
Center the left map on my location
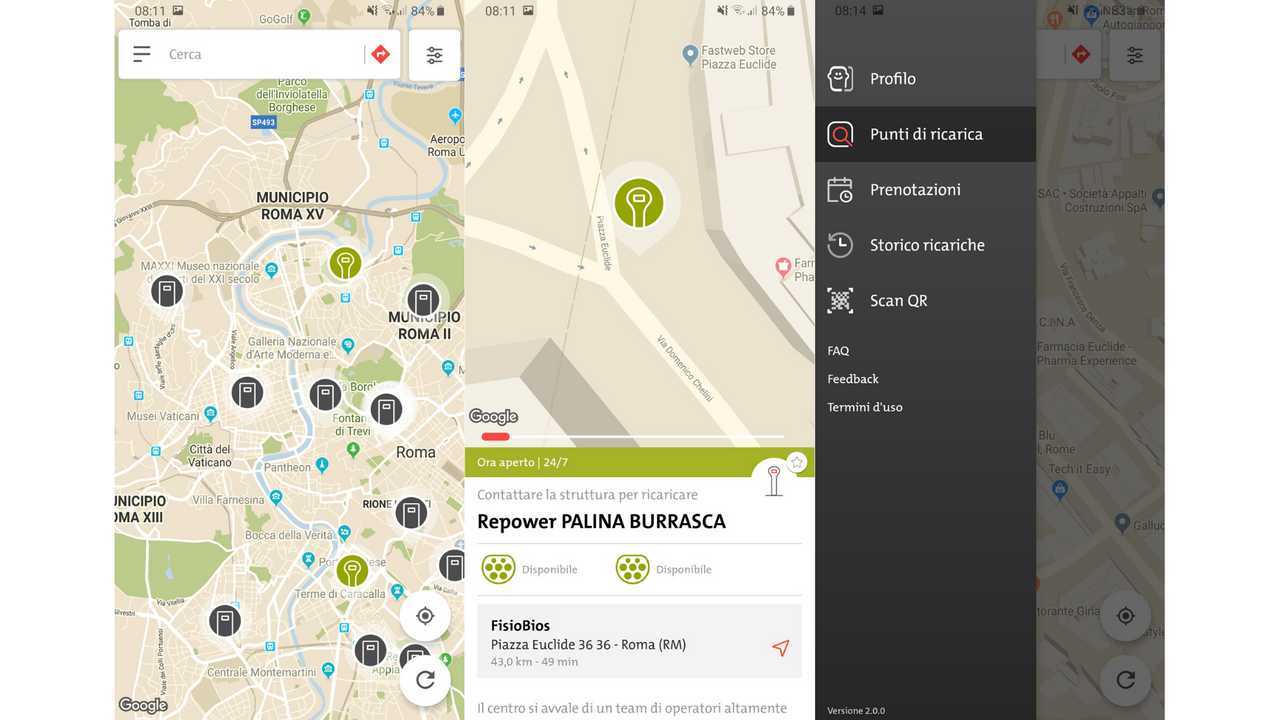tap(425, 616)
